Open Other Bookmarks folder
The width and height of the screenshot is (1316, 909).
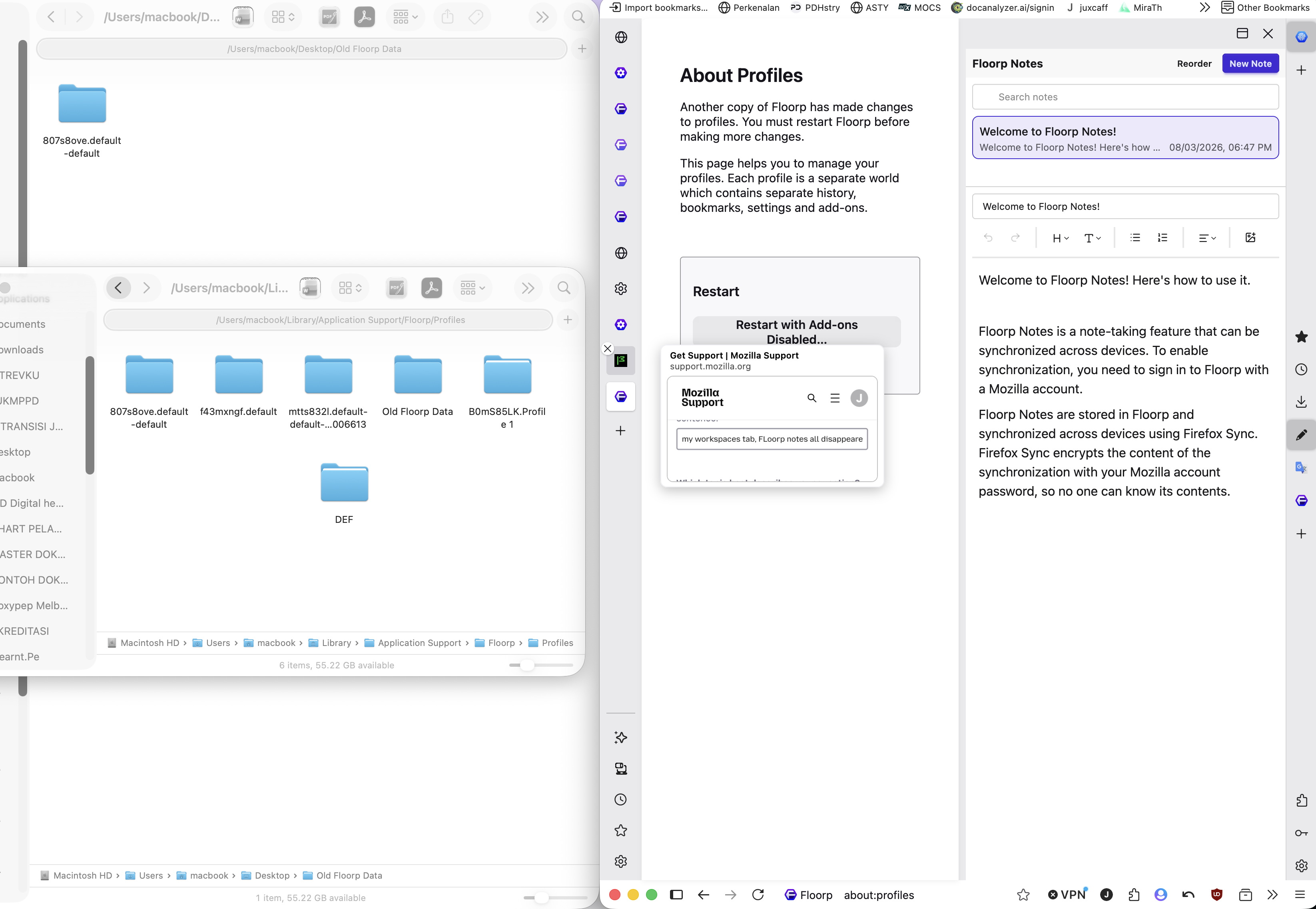pos(1265,8)
